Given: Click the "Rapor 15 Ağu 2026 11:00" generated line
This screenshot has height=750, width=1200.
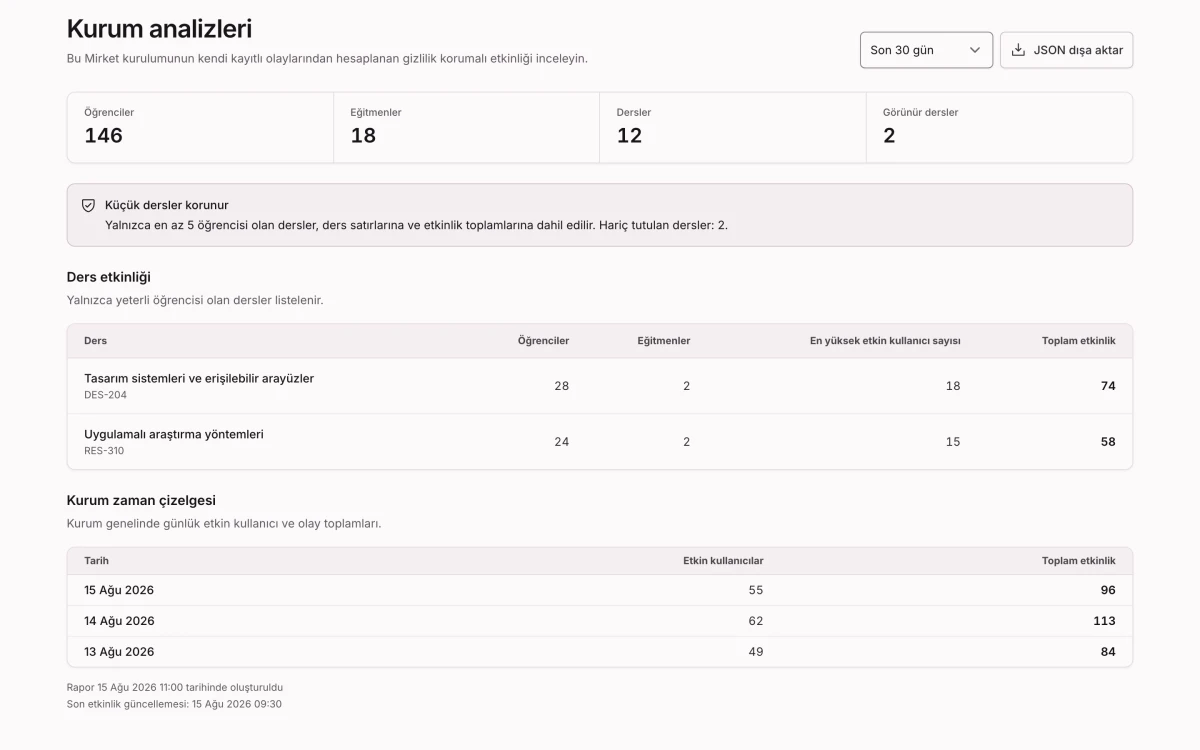Looking at the screenshot, I should click(175, 688).
